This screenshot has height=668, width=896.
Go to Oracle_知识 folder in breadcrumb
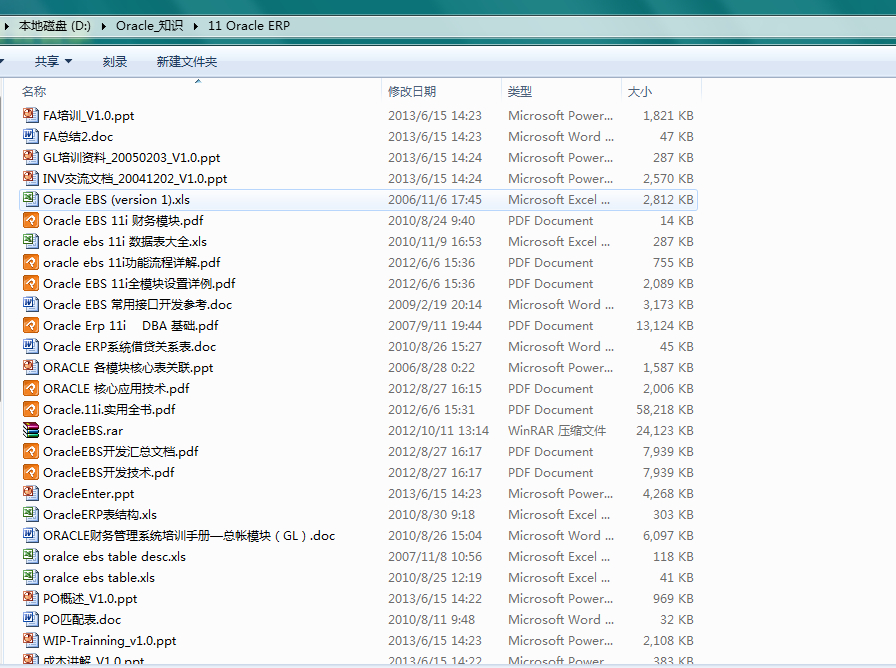click(x=149, y=26)
